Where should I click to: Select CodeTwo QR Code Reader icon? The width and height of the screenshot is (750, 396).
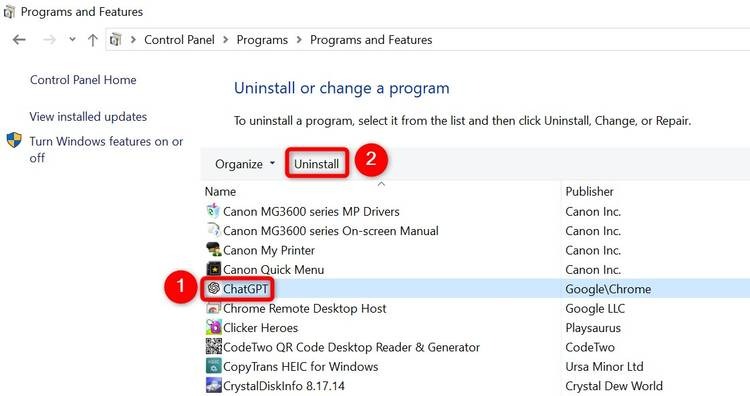[213, 347]
